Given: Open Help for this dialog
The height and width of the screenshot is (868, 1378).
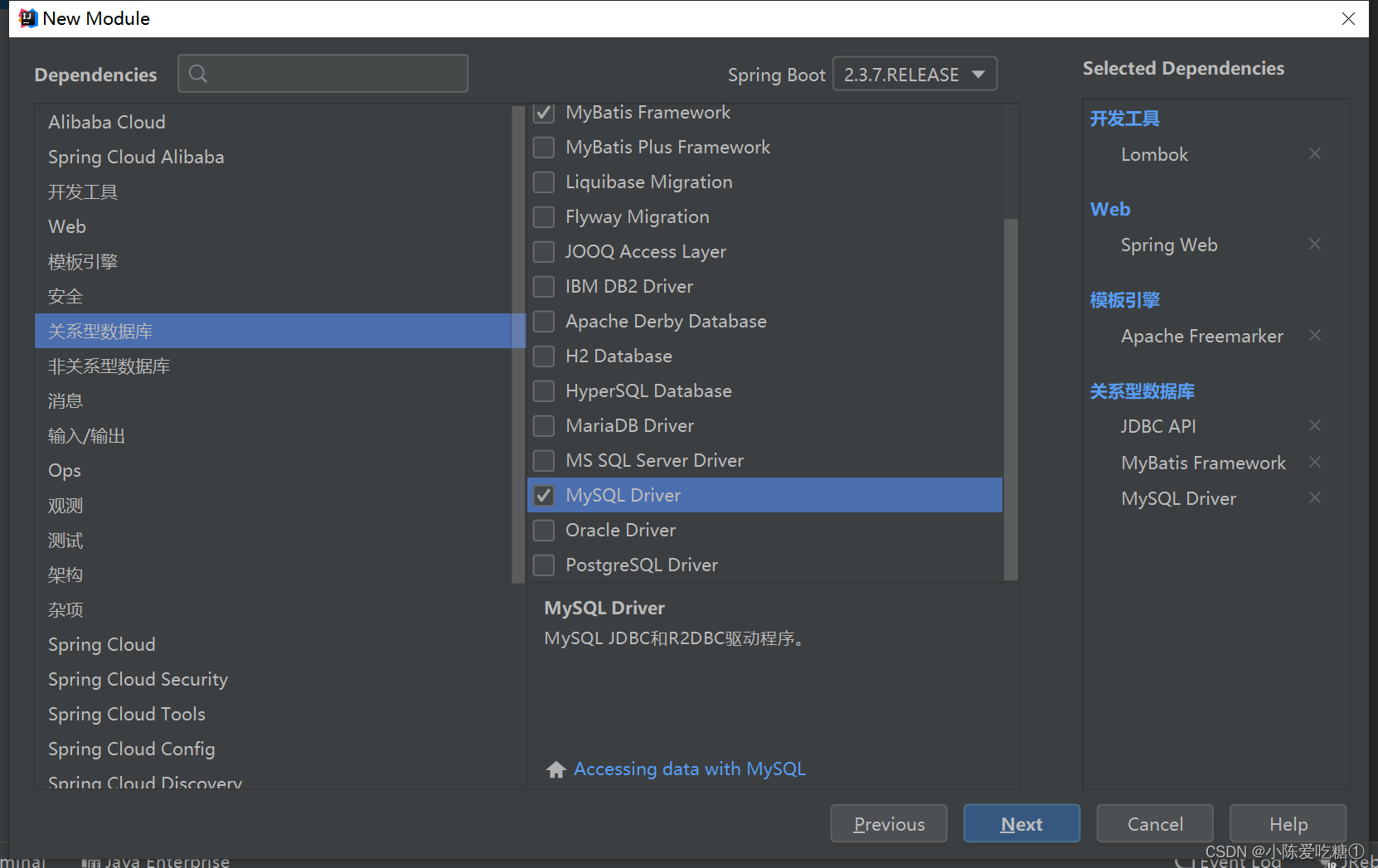Looking at the screenshot, I should coord(1288,823).
